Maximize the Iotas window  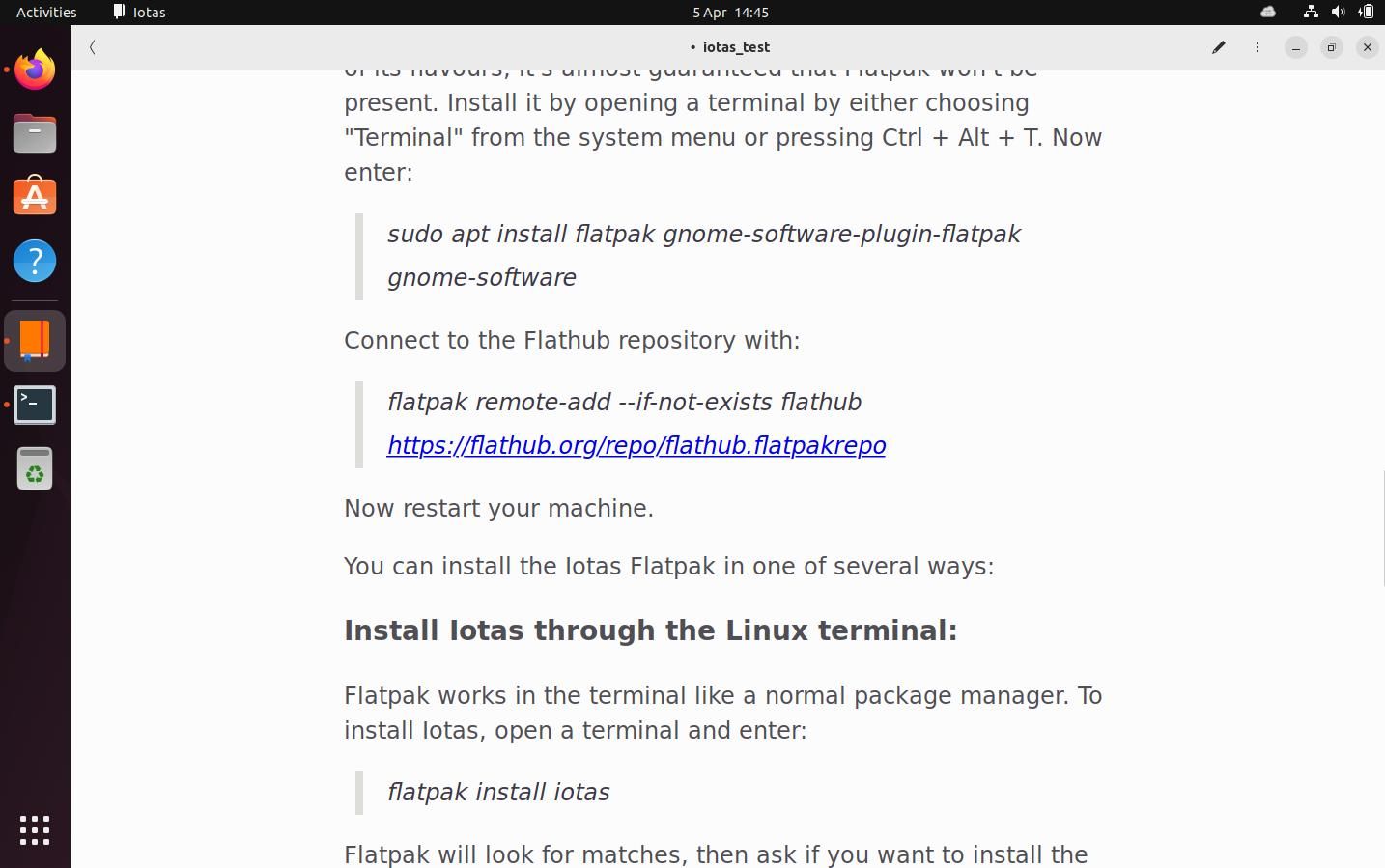tap(1332, 47)
